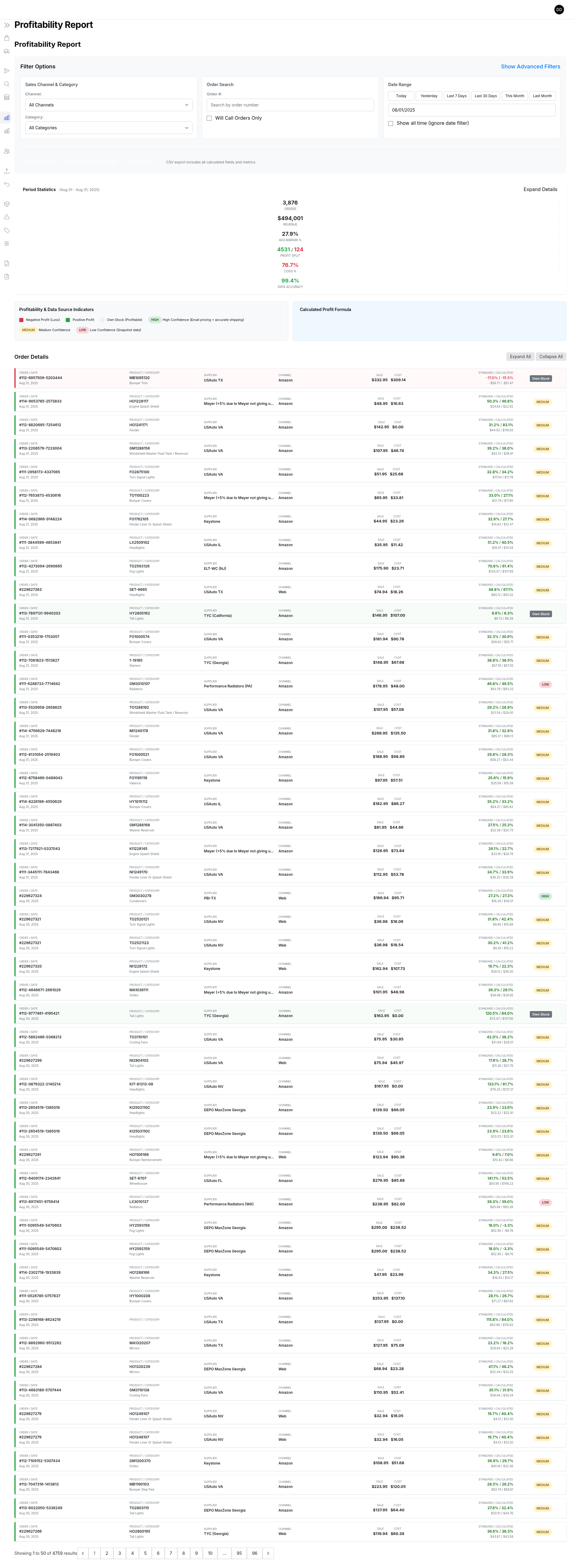Open the storefront icon in sidebar
Image resolution: width=576 pixels, height=1568 pixels.
pyautogui.click(x=7, y=97)
